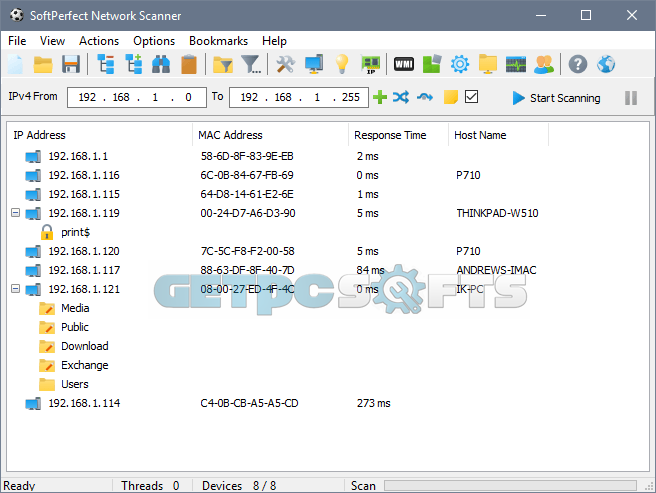
Task: Sort by the IP Address column header
Action: (x=100, y=135)
